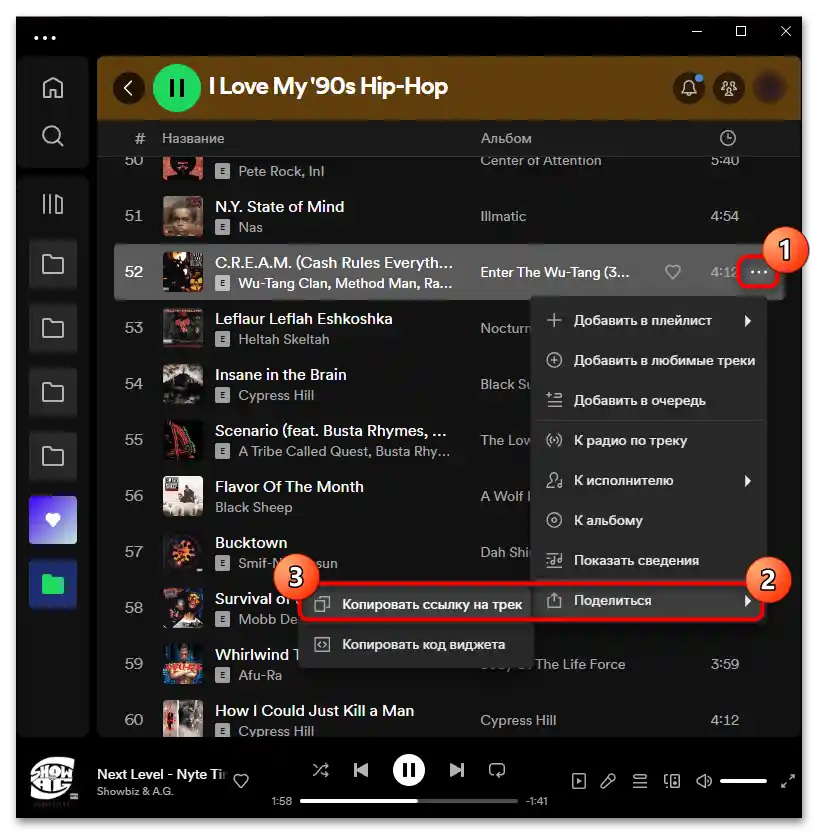
Task: Seek in the track progress bar
Action: point(408,800)
